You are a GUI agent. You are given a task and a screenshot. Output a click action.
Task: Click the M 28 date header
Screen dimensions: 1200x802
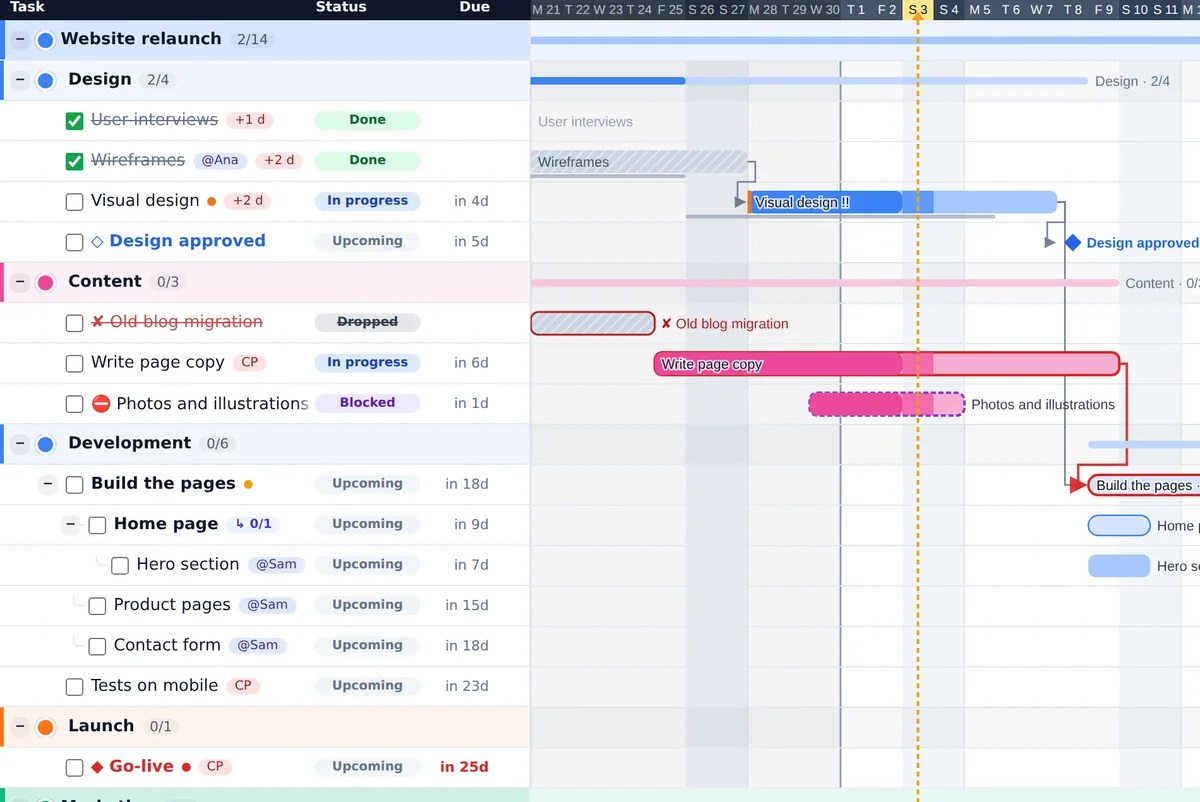[764, 10]
